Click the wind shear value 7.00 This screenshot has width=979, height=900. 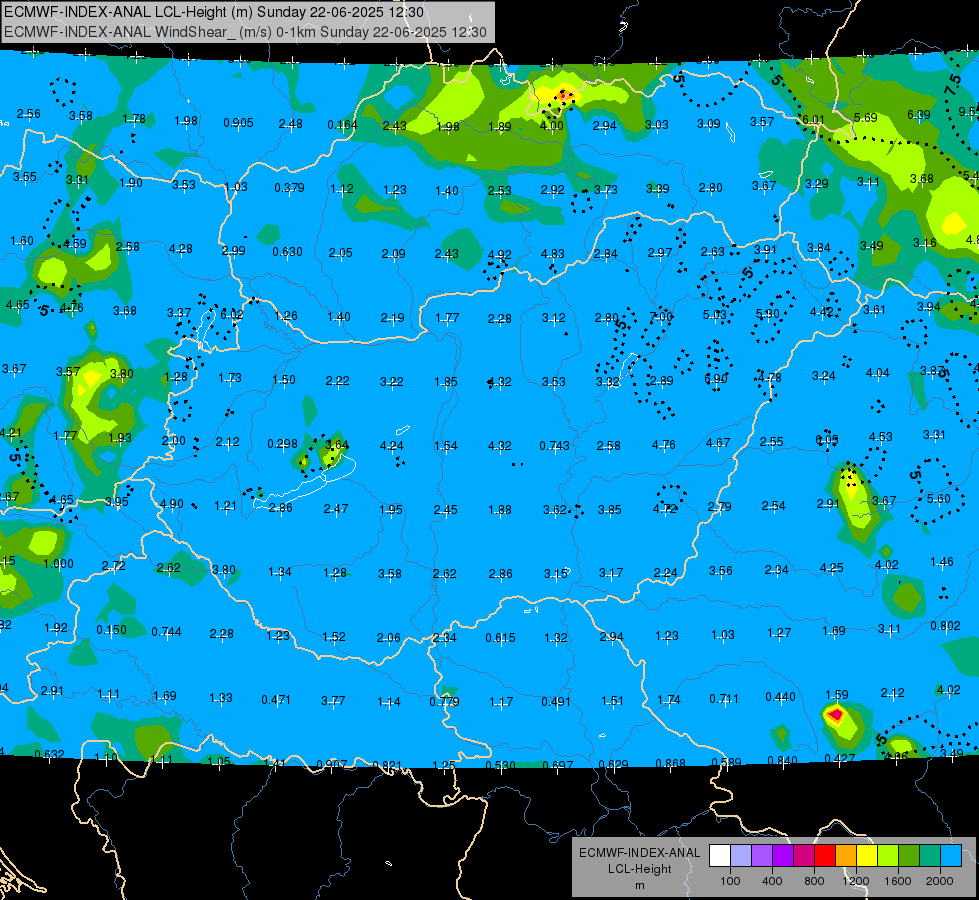pos(661,316)
